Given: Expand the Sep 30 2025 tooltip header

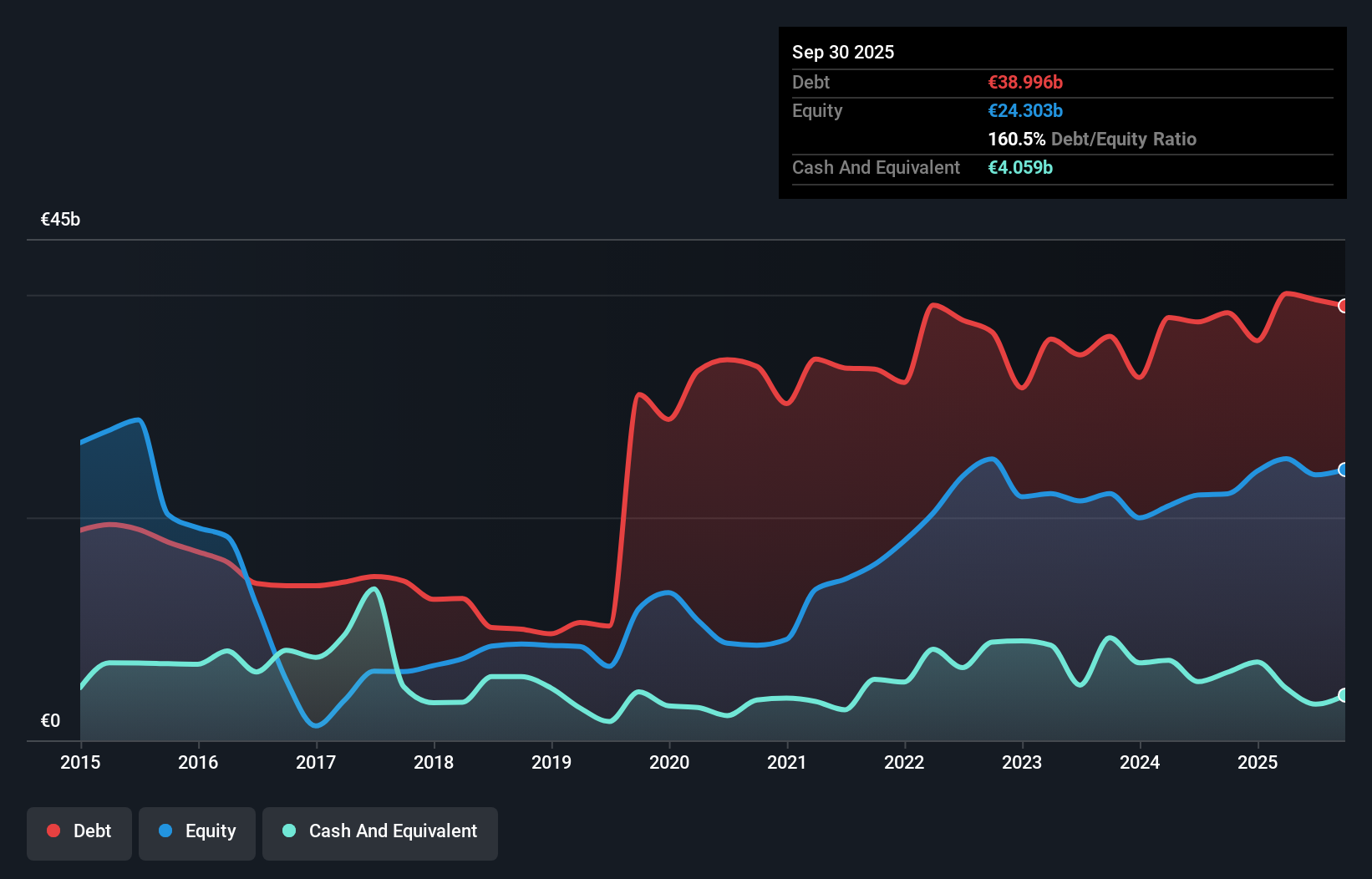Looking at the screenshot, I should (x=843, y=52).
